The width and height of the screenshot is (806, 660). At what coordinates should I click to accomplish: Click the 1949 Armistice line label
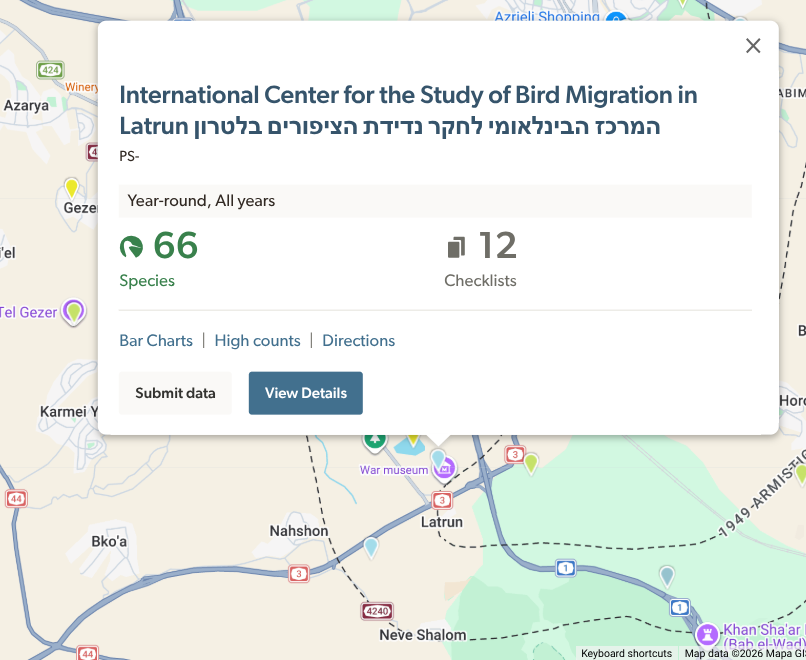coord(762,494)
